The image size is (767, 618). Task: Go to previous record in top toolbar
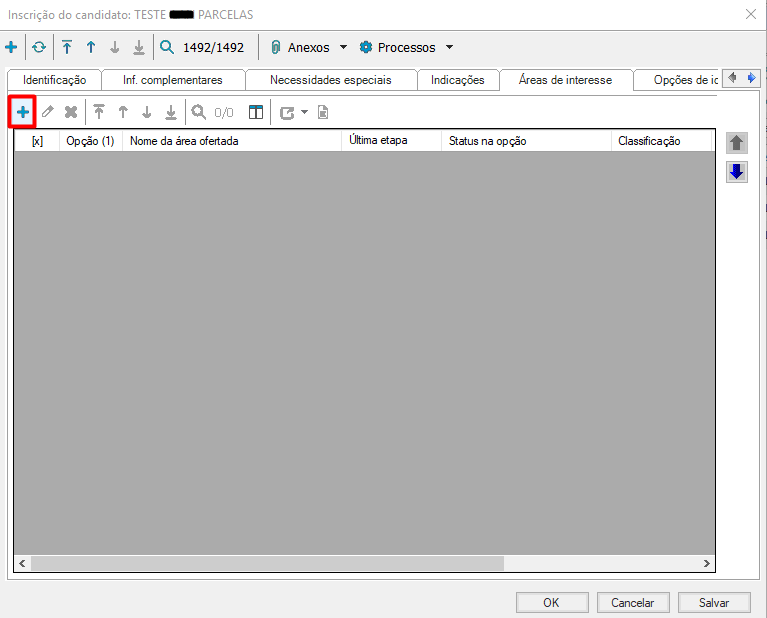[91, 47]
